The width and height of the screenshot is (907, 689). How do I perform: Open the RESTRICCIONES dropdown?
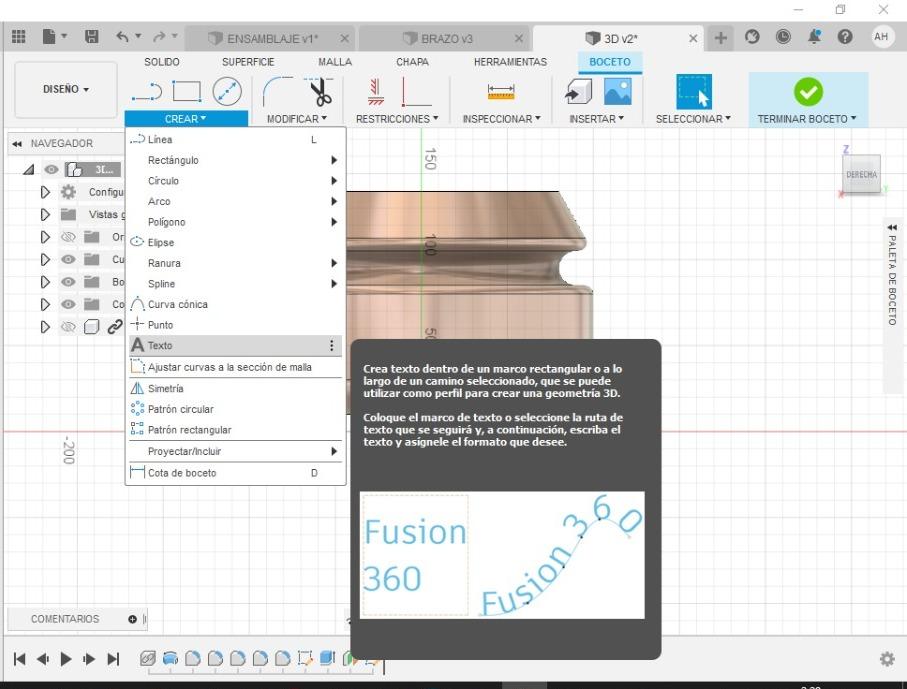397,119
